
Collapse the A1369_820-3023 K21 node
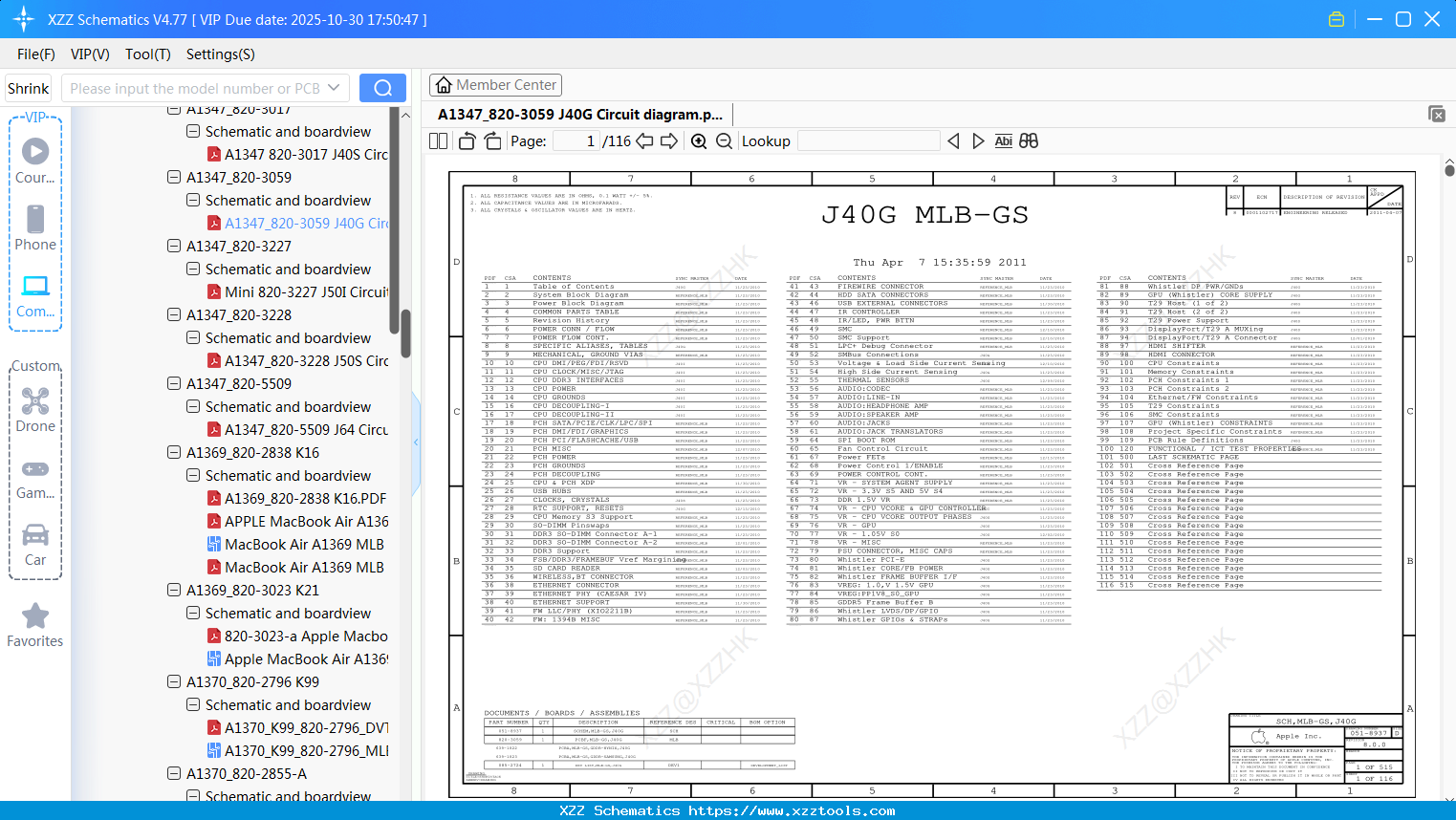(174, 590)
